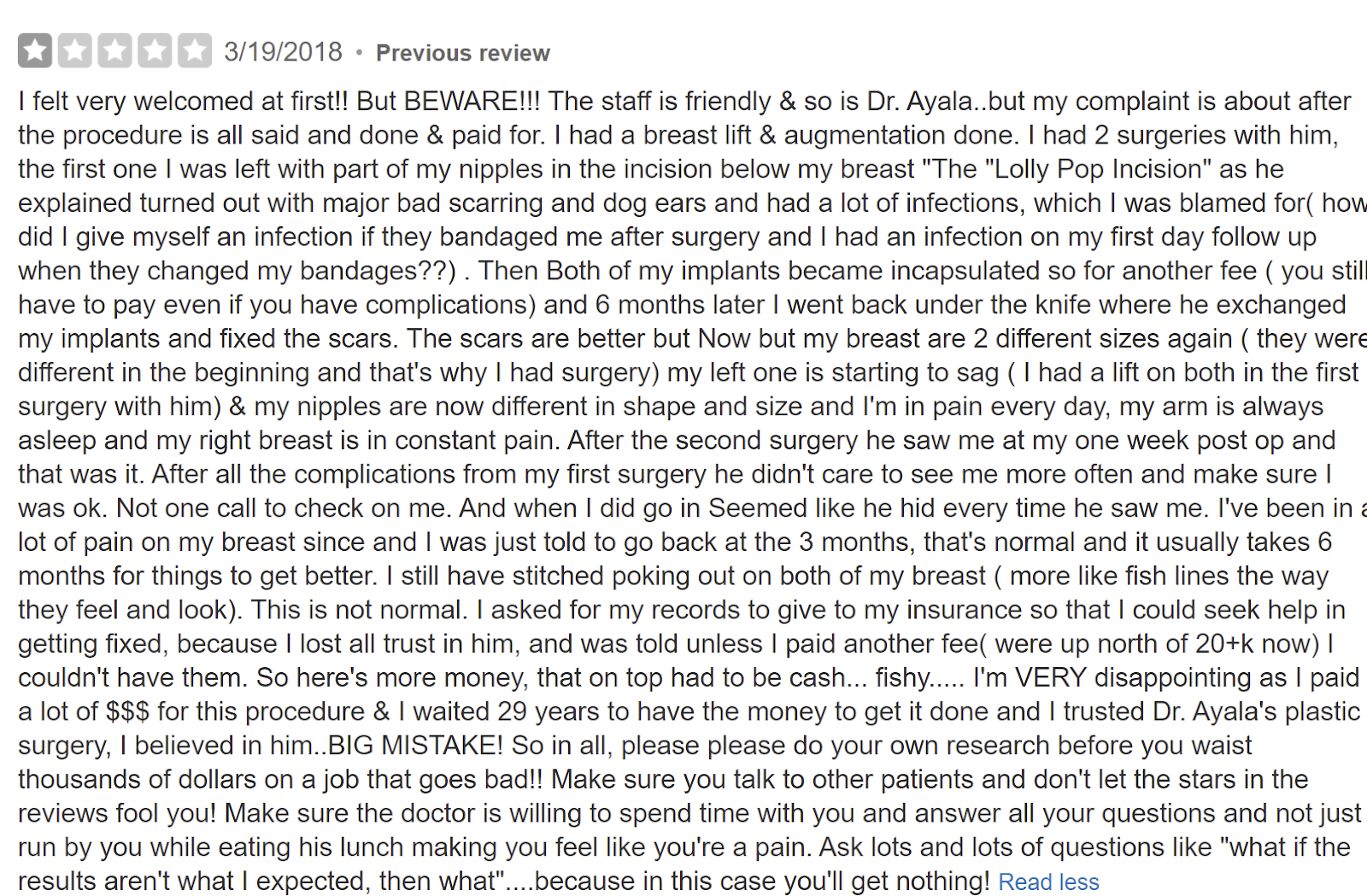Click the word BEWARE!!! in the review
The width and height of the screenshot is (1367, 896).
[472, 101]
